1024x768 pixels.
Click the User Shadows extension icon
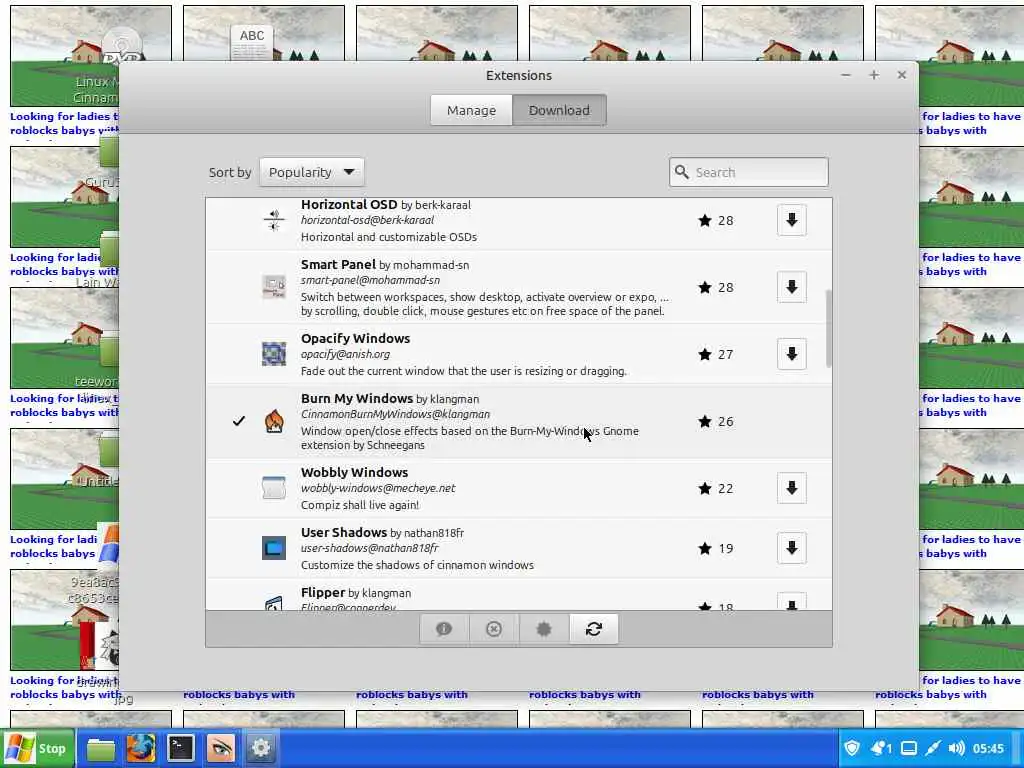pos(274,548)
